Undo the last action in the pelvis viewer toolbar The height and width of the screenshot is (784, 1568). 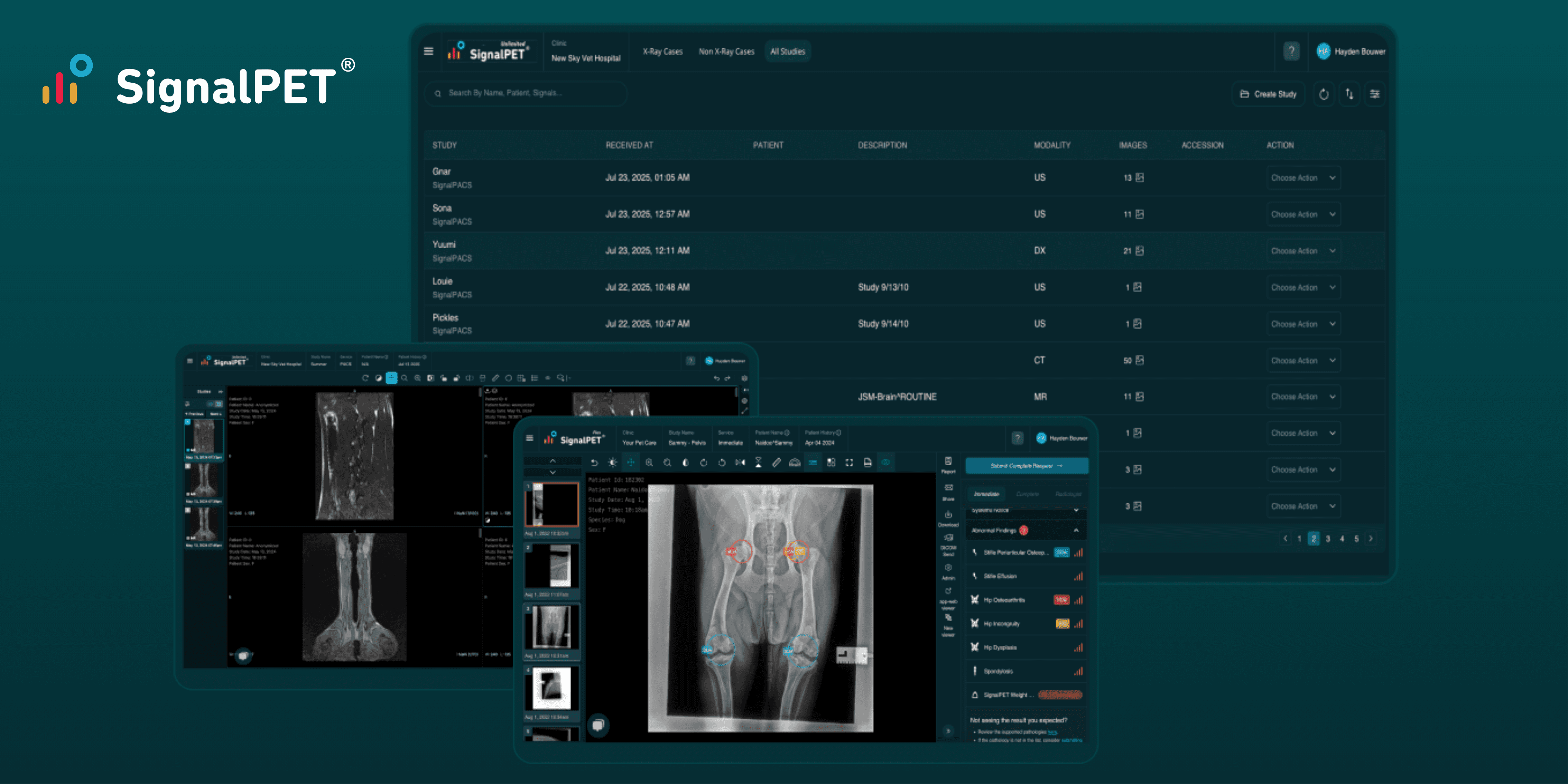coord(594,463)
